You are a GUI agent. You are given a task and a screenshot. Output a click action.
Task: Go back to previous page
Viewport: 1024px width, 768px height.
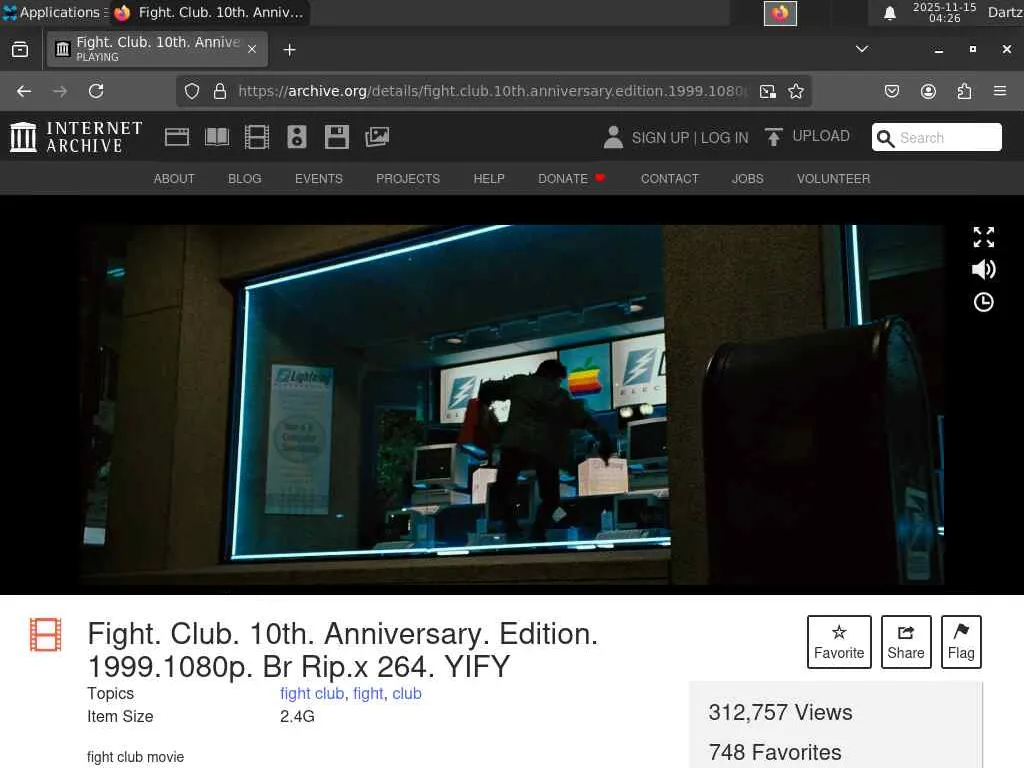click(24, 91)
